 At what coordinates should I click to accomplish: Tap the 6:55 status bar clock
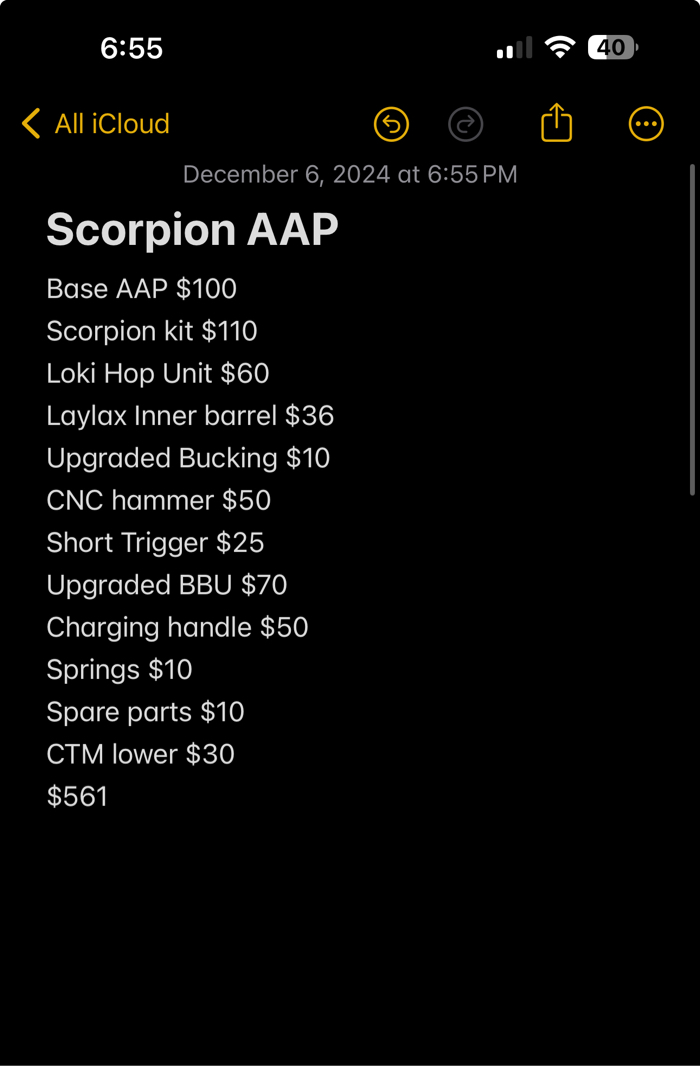pos(131,48)
